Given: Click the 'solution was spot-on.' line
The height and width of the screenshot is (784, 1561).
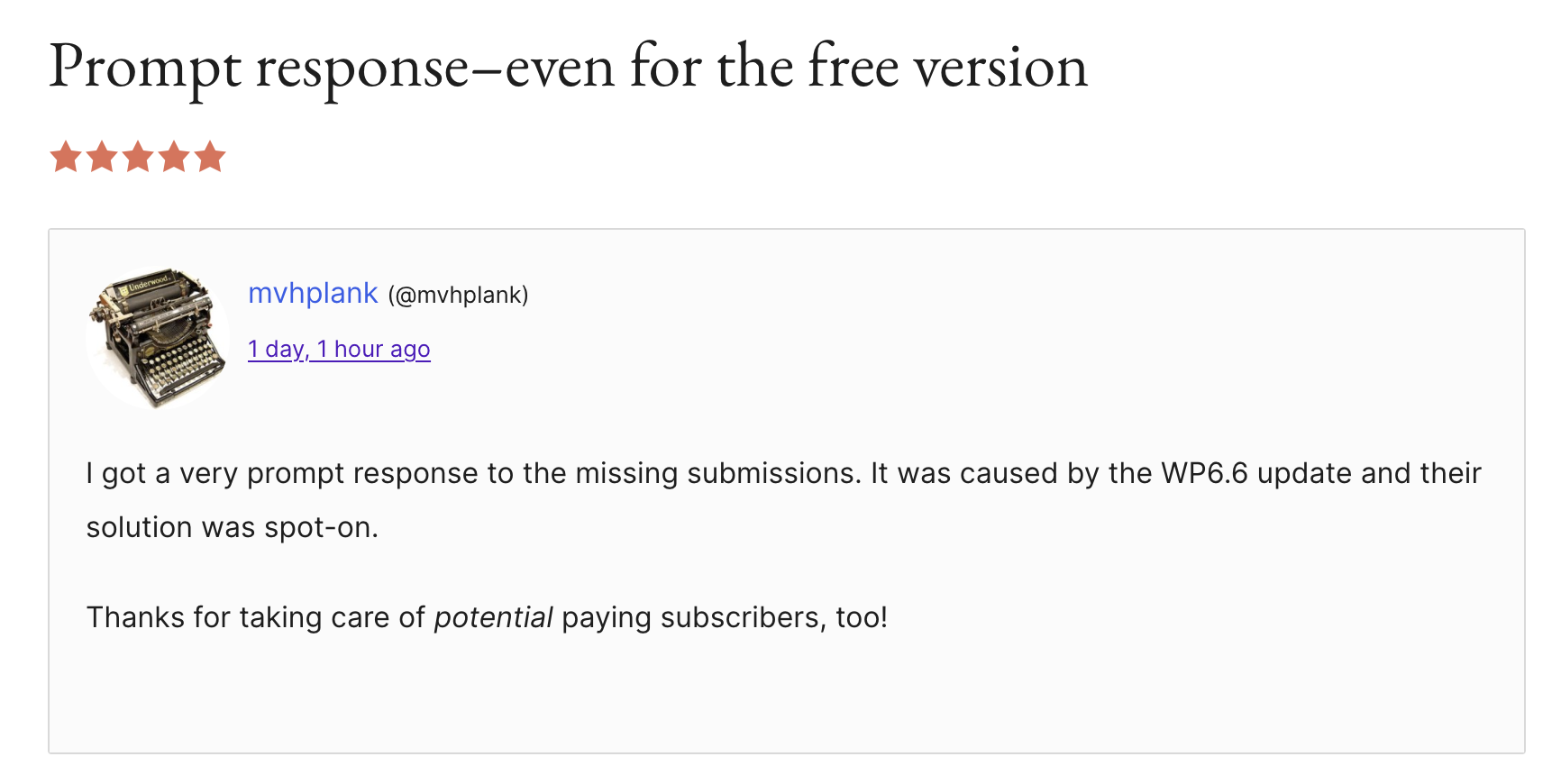Looking at the screenshot, I should pos(232,527).
